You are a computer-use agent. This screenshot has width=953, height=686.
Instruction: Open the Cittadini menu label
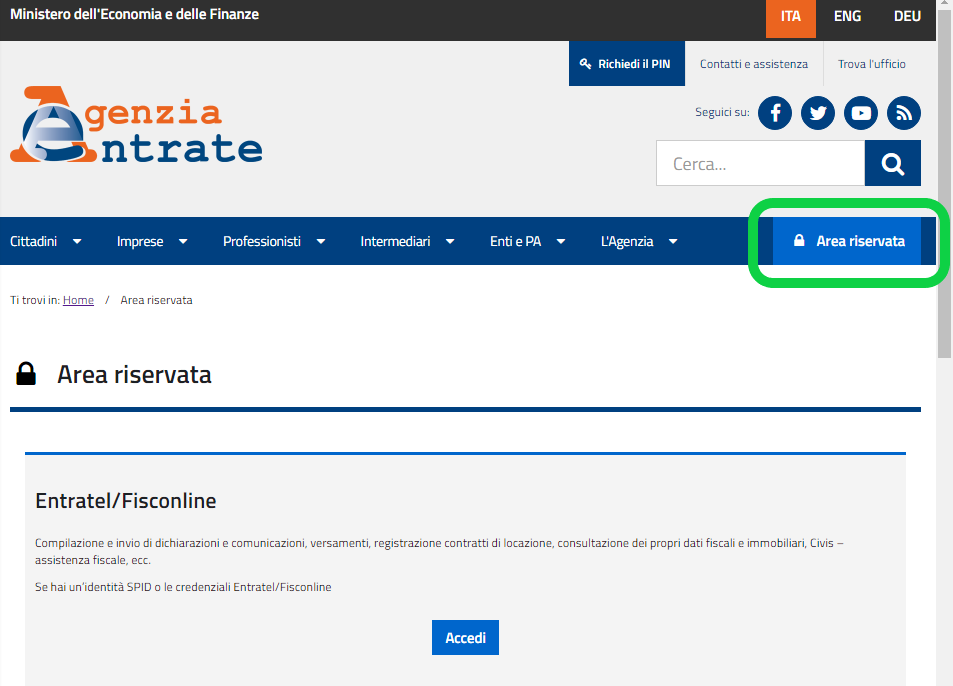[x=33, y=241]
